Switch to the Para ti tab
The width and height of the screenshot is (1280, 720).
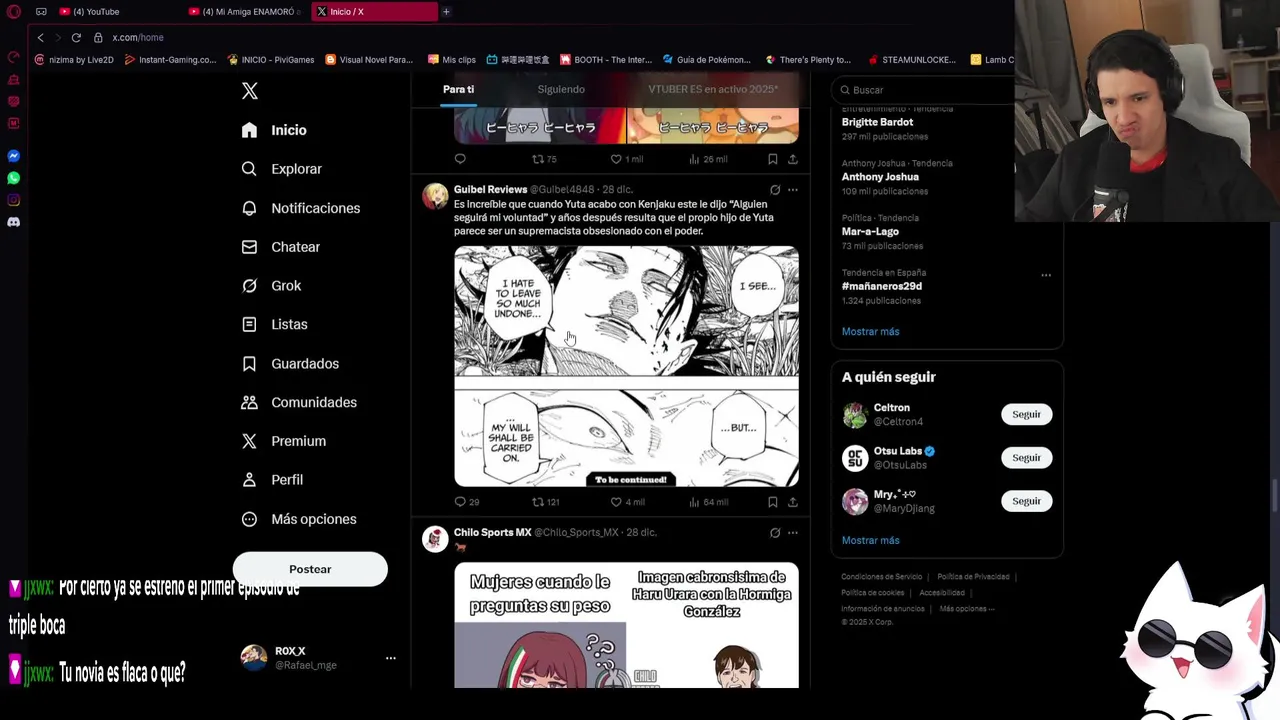pyautogui.click(x=458, y=89)
